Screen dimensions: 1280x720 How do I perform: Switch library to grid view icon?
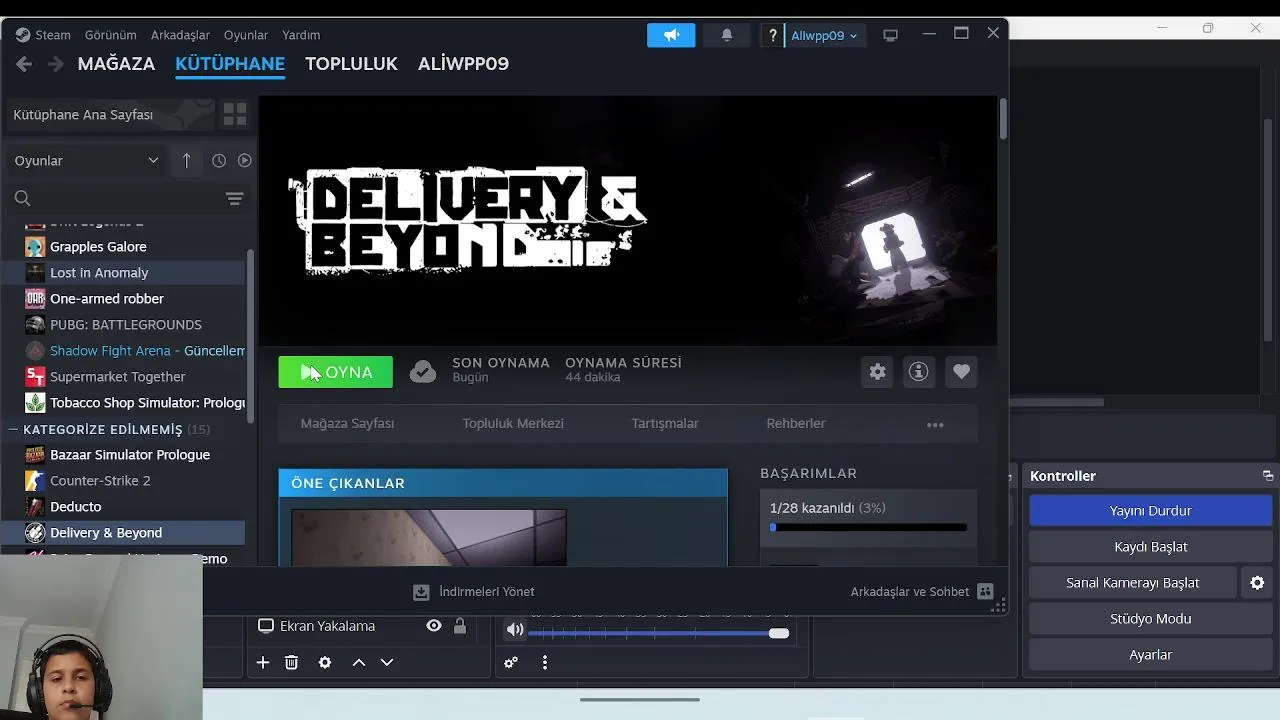[235, 114]
